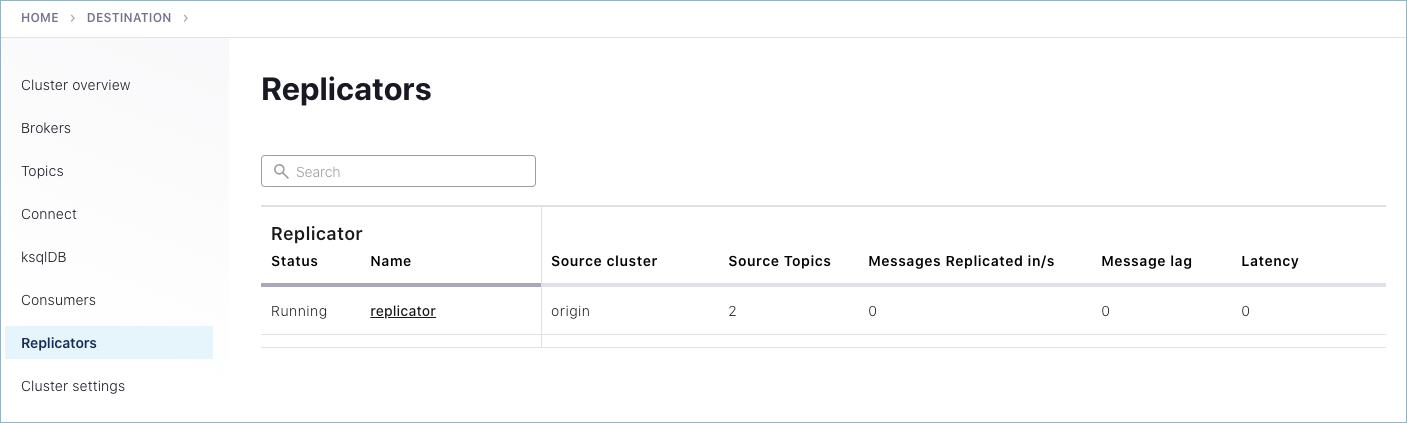The image size is (1407, 423).
Task: Click Messages Replicated in/s header
Action: point(961,261)
